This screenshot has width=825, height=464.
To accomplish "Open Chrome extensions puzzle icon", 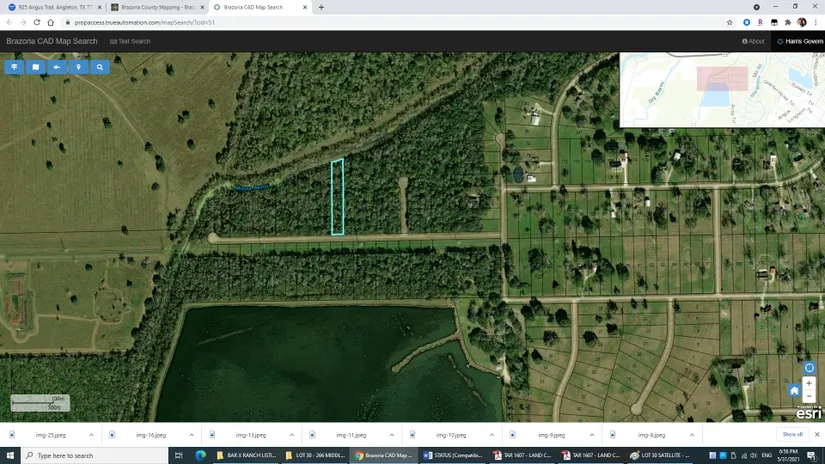I will (788, 22).
